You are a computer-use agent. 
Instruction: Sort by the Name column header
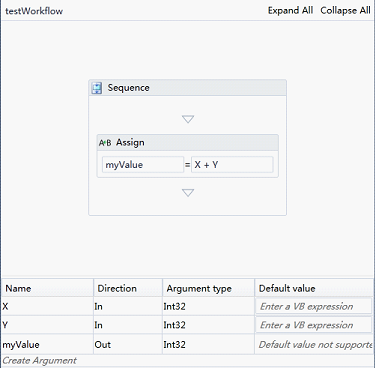click(47, 288)
